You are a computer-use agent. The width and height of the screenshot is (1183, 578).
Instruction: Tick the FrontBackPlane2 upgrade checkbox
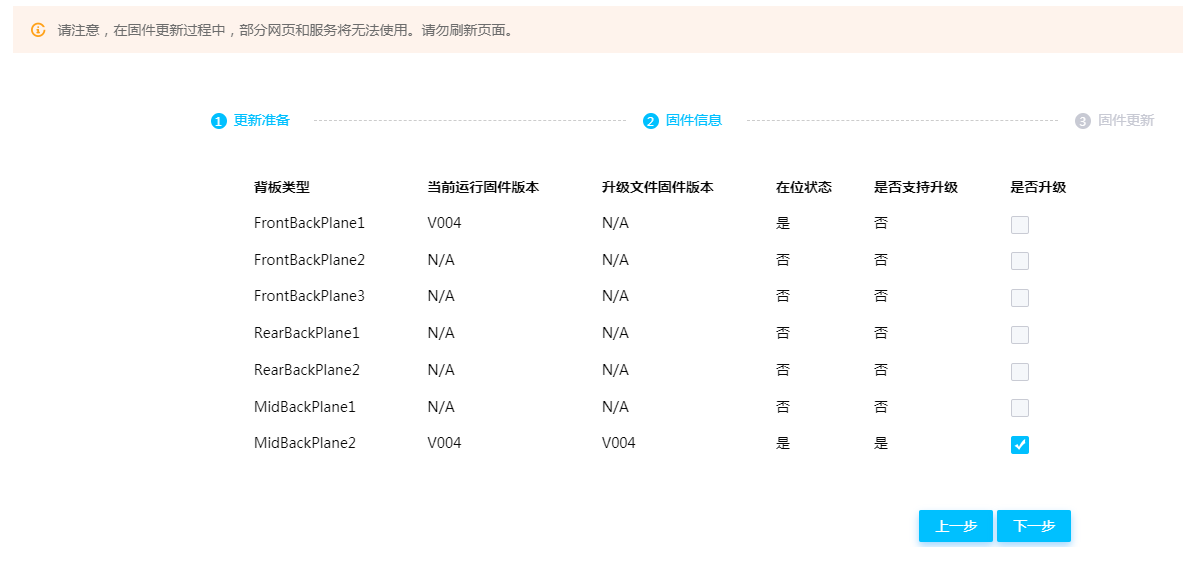point(1020,261)
